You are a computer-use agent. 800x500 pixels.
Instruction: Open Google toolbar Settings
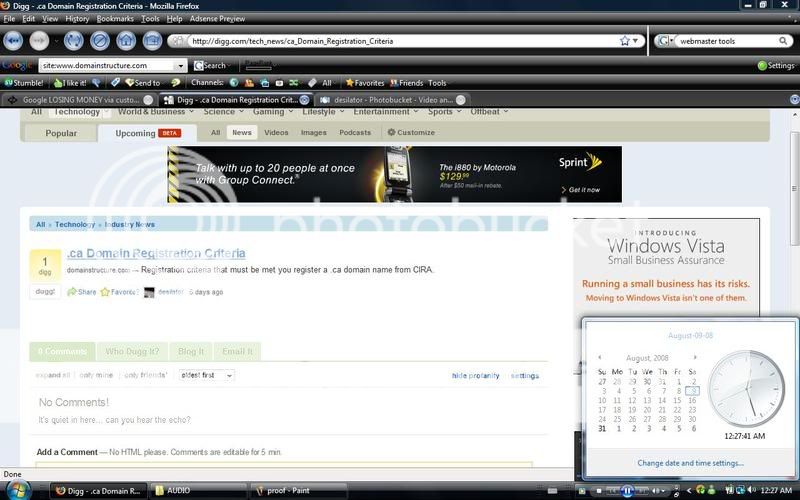pos(776,65)
